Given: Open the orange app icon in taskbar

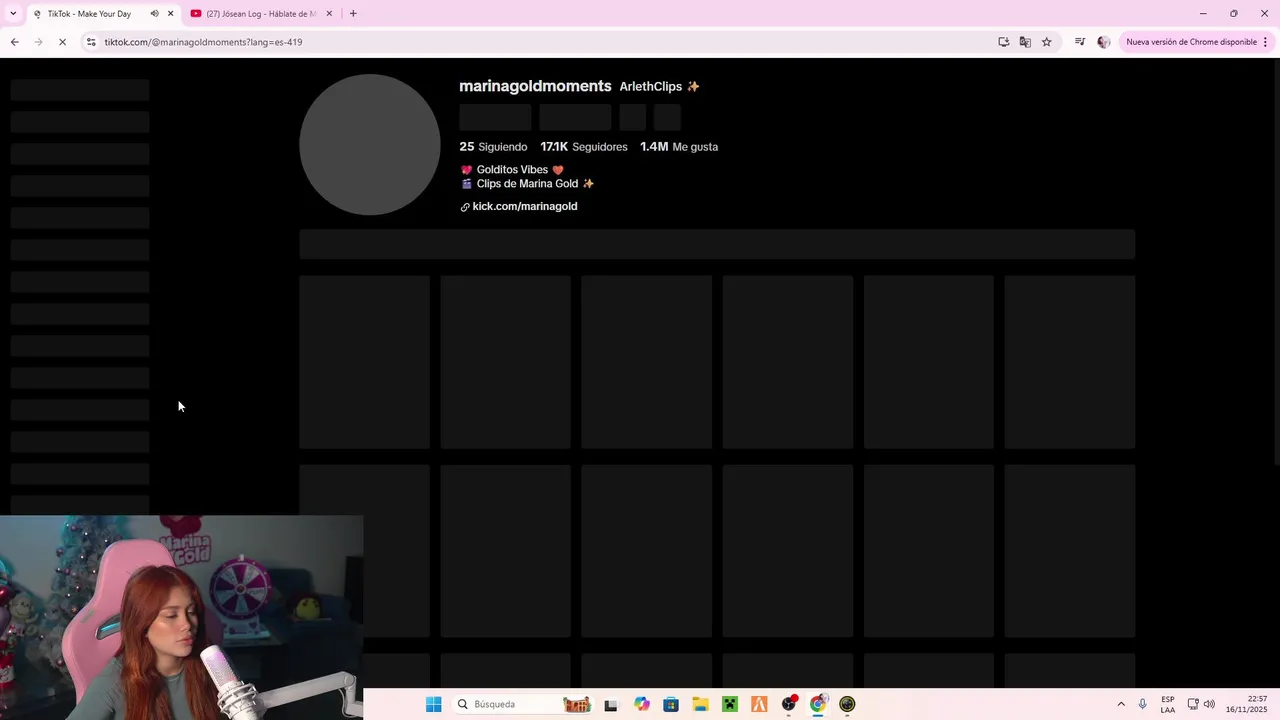Looking at the screenshot, I should (759, 704).
